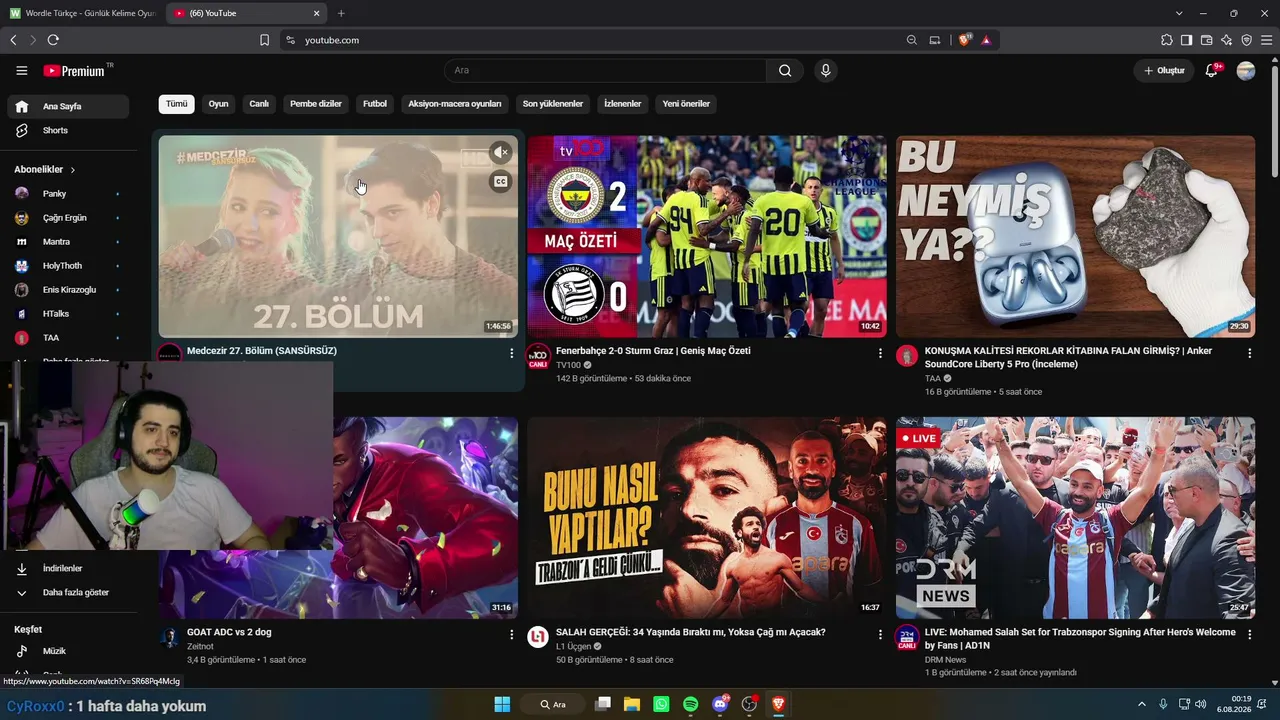
Task: Click the zoom magnifier in address bar
Action: click(911, 40)
